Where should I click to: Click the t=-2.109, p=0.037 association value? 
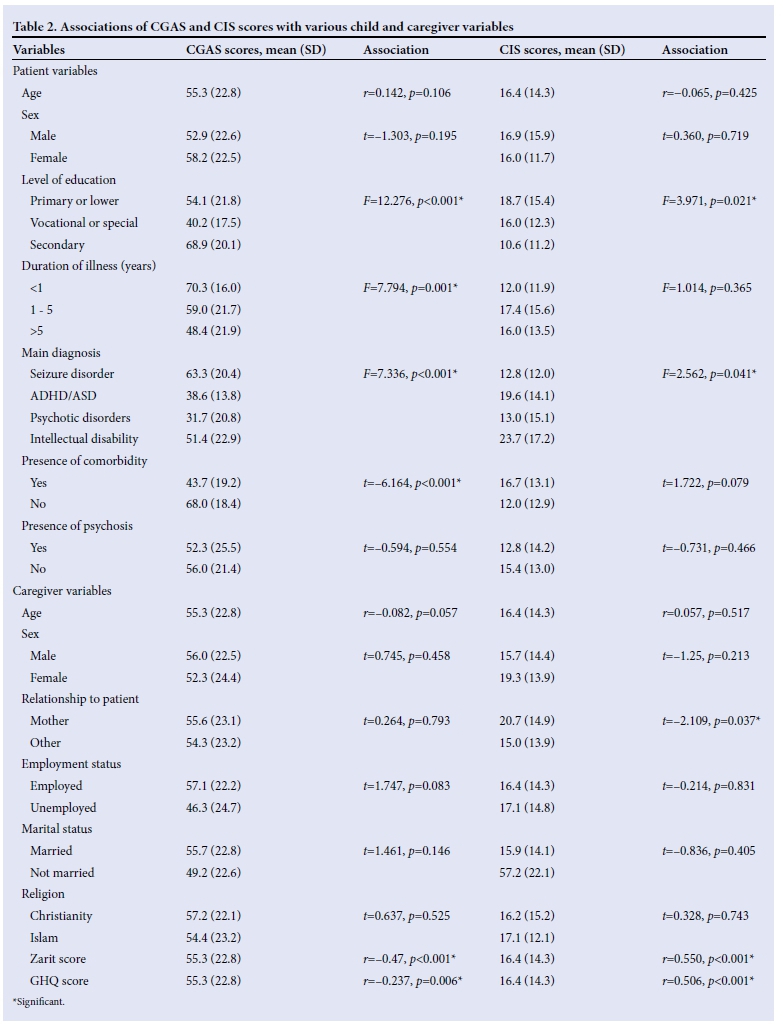710,721
